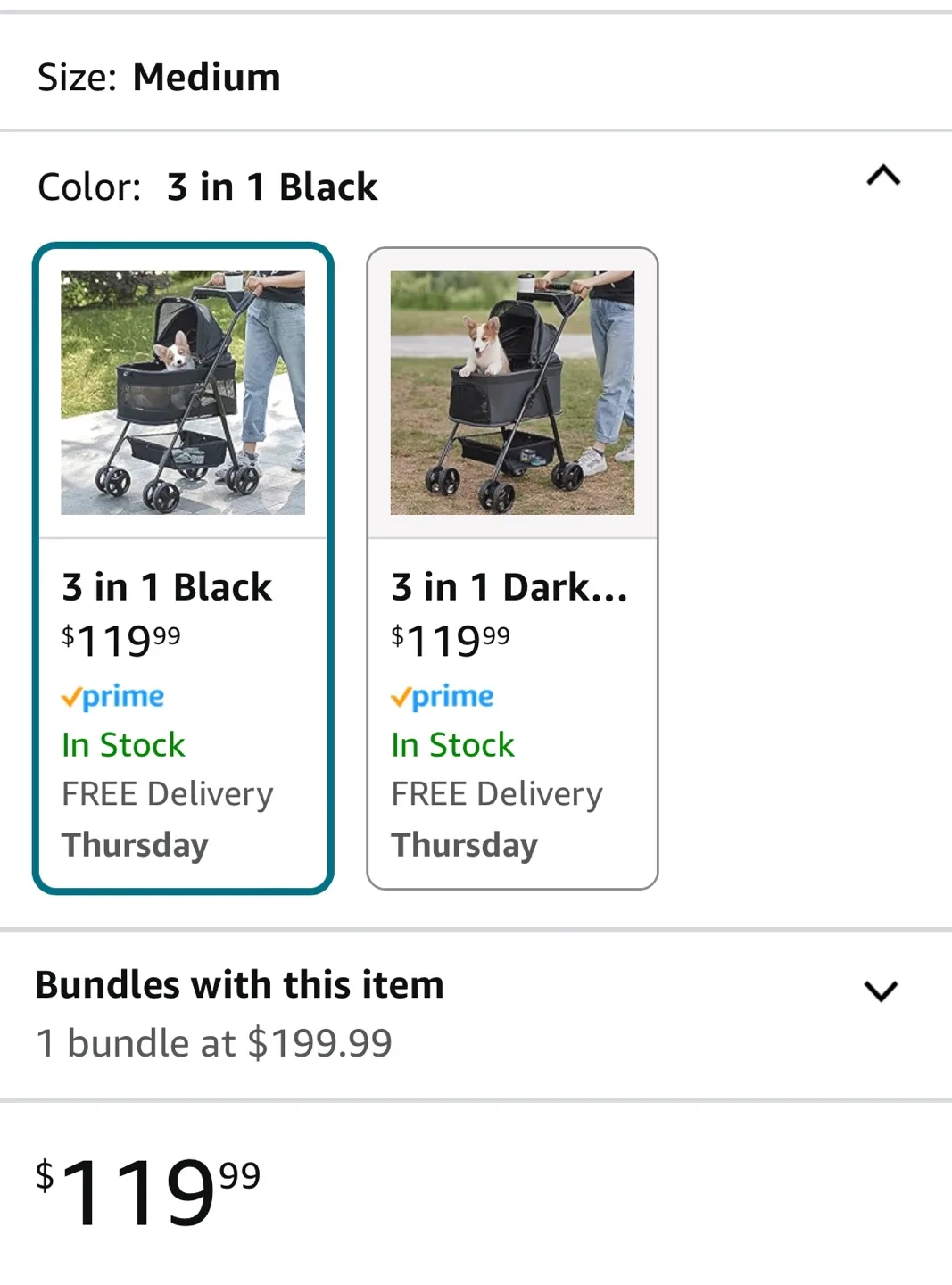This screenshot has width=952, height=1285.
Task: Click the Prime checkmark on the right variant card
Action: point(402,696)
